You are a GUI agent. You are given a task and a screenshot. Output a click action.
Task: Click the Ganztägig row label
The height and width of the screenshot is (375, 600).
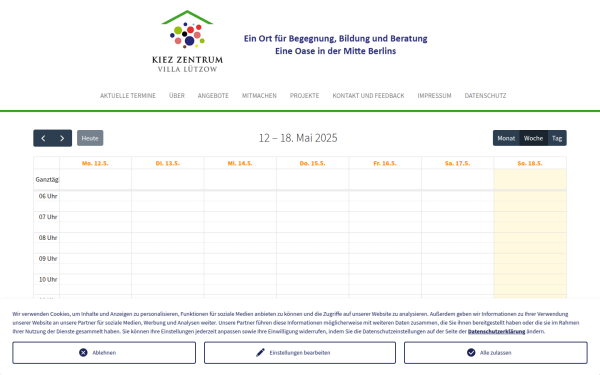(x=47, y=179)
